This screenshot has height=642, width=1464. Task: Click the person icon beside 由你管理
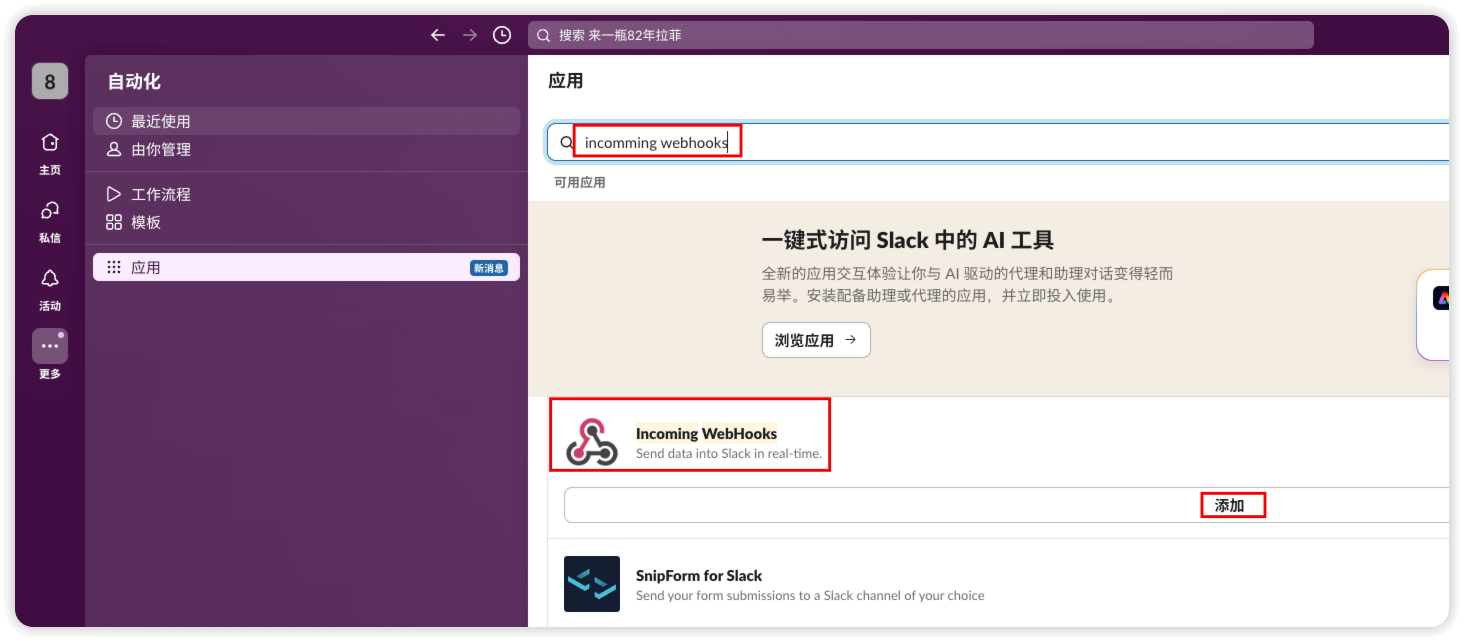click(x=114, y=149)
